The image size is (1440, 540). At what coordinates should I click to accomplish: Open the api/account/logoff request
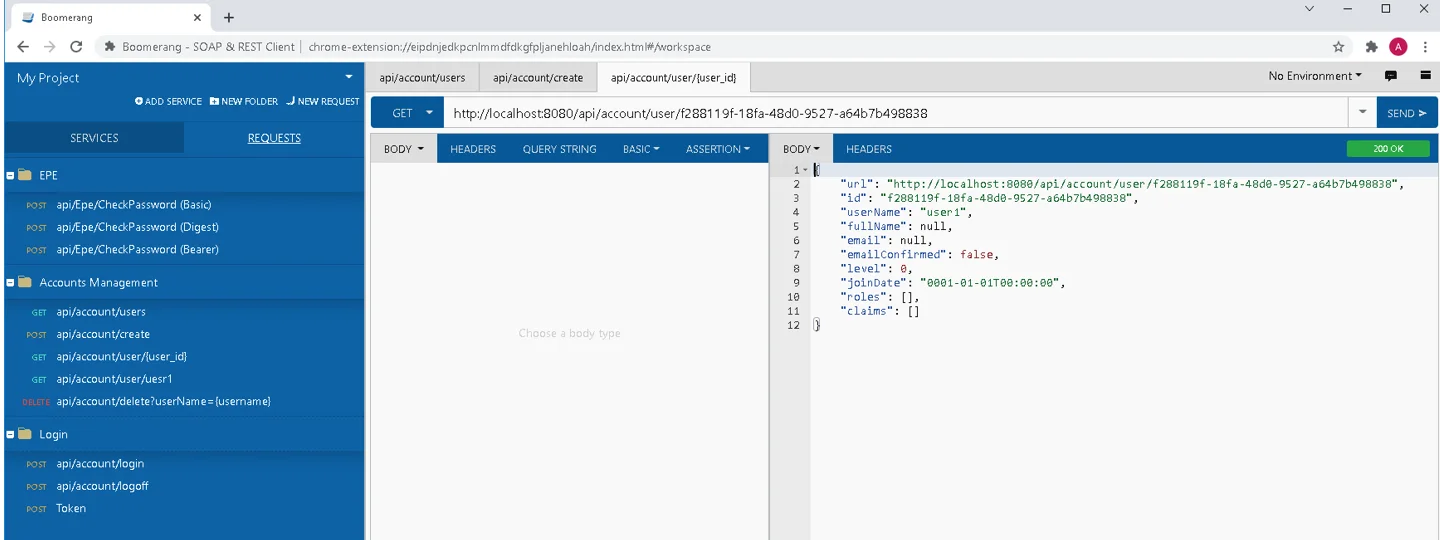(102, 486)
